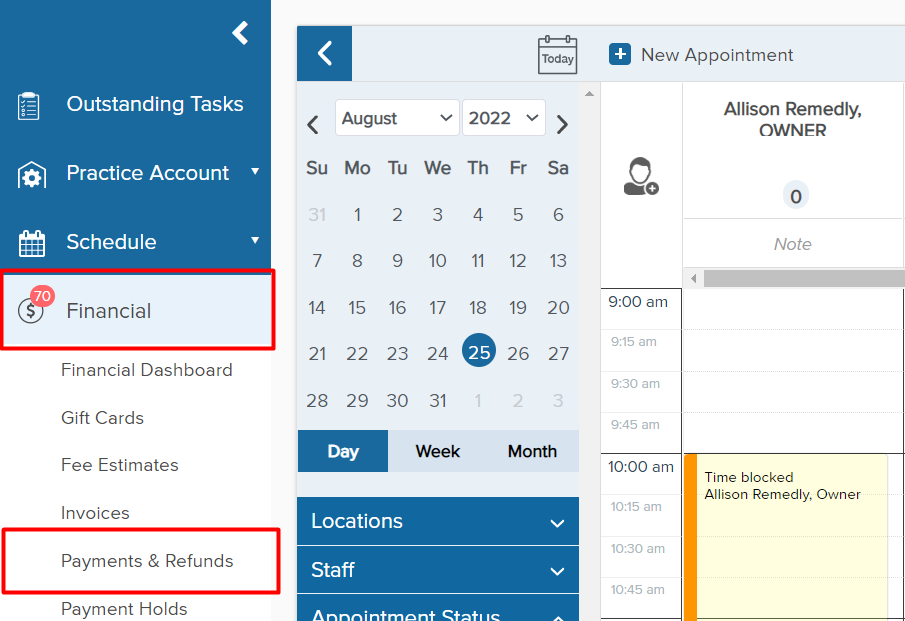Open the Financial Dashboard link
Image resolution: width=905 pixels, height=621 pixels.
(147, 370)
